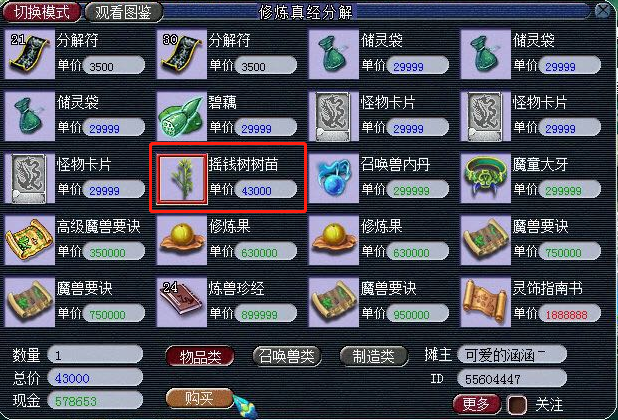Open the 召唤兽类 summons tab
Viewport: 618px width, 420px height.
point(287,357)
